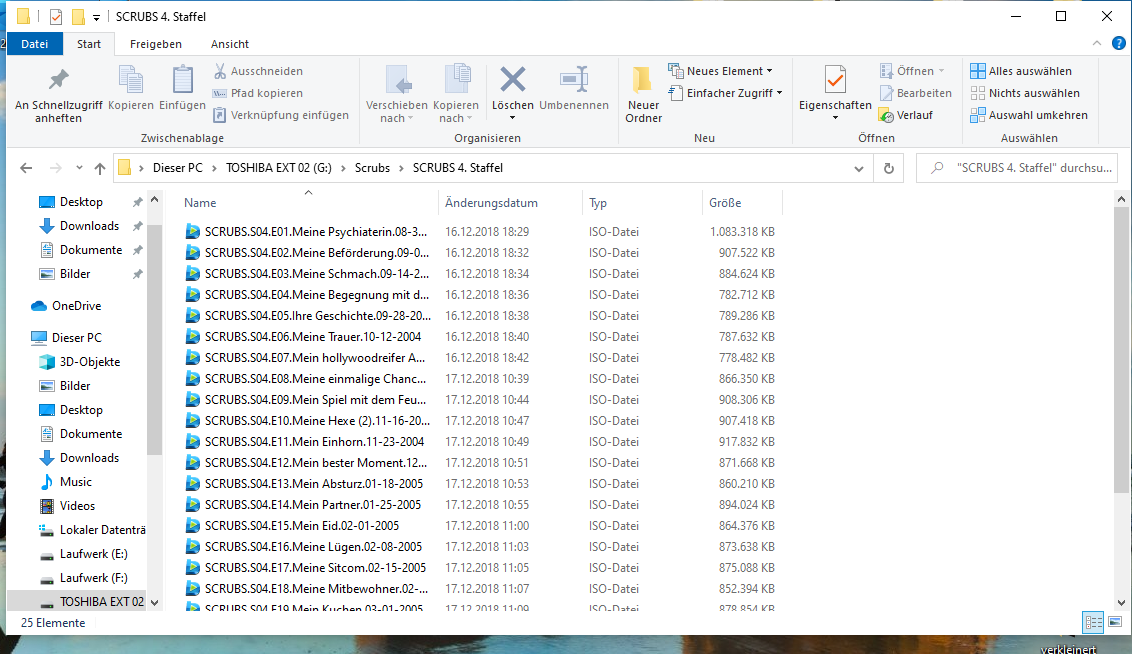
Task: Collapse the ribbon with the chevron
Action: coord(1097,43)
